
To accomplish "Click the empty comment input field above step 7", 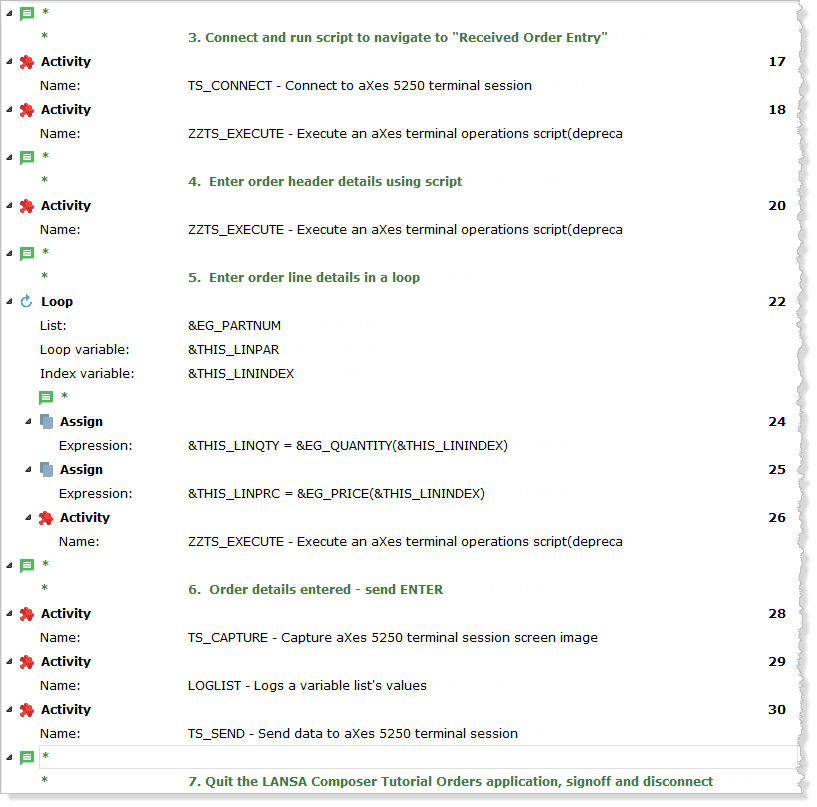I will pyautogui.click(x=418, y=757).
